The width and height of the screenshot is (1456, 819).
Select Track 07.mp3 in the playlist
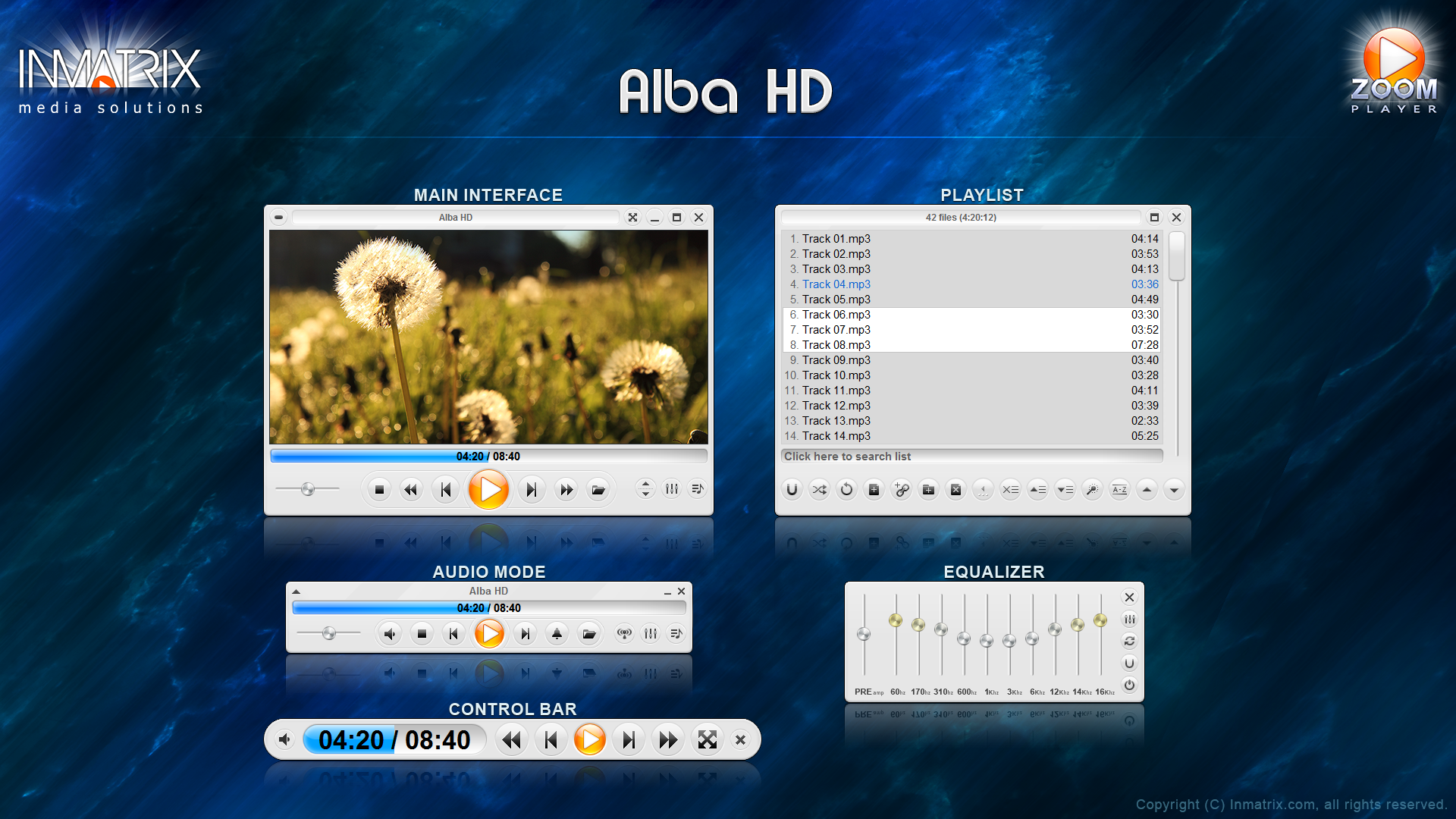pyautogui.click(x=971, y=330)
